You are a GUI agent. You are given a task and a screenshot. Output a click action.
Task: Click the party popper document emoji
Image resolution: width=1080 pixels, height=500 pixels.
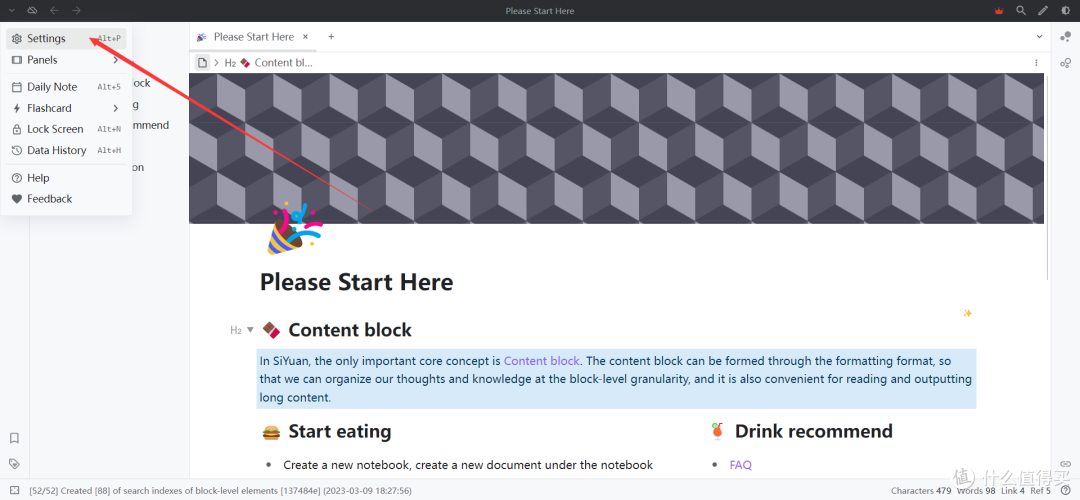coord(295,229)
